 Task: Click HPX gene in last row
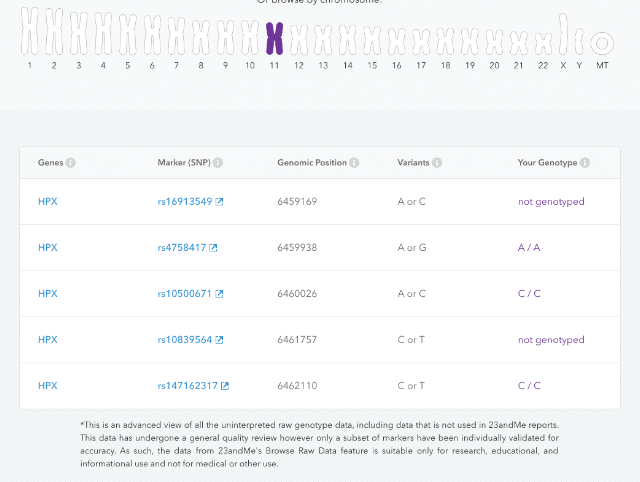[x=48, y=386]
